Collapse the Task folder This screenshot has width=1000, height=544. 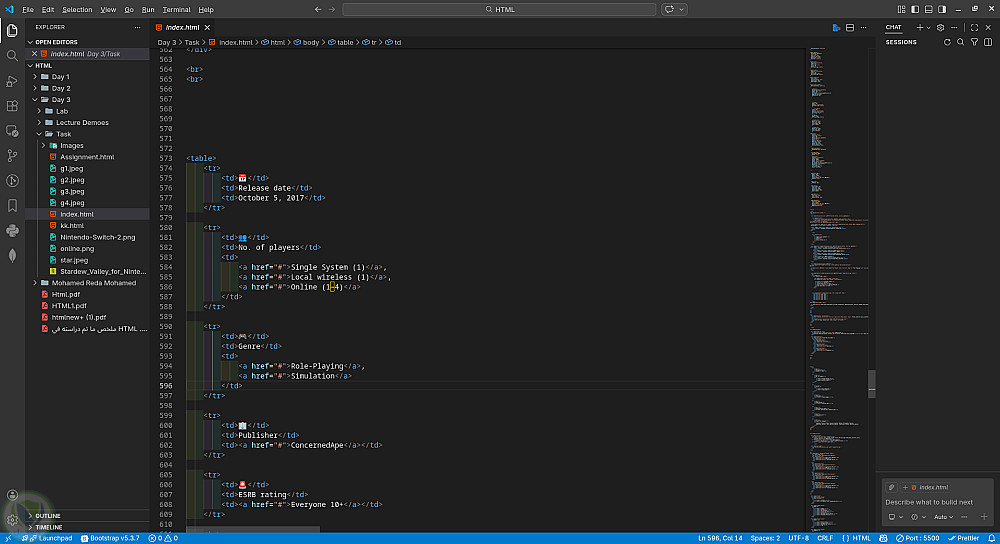tap(63, 134)
